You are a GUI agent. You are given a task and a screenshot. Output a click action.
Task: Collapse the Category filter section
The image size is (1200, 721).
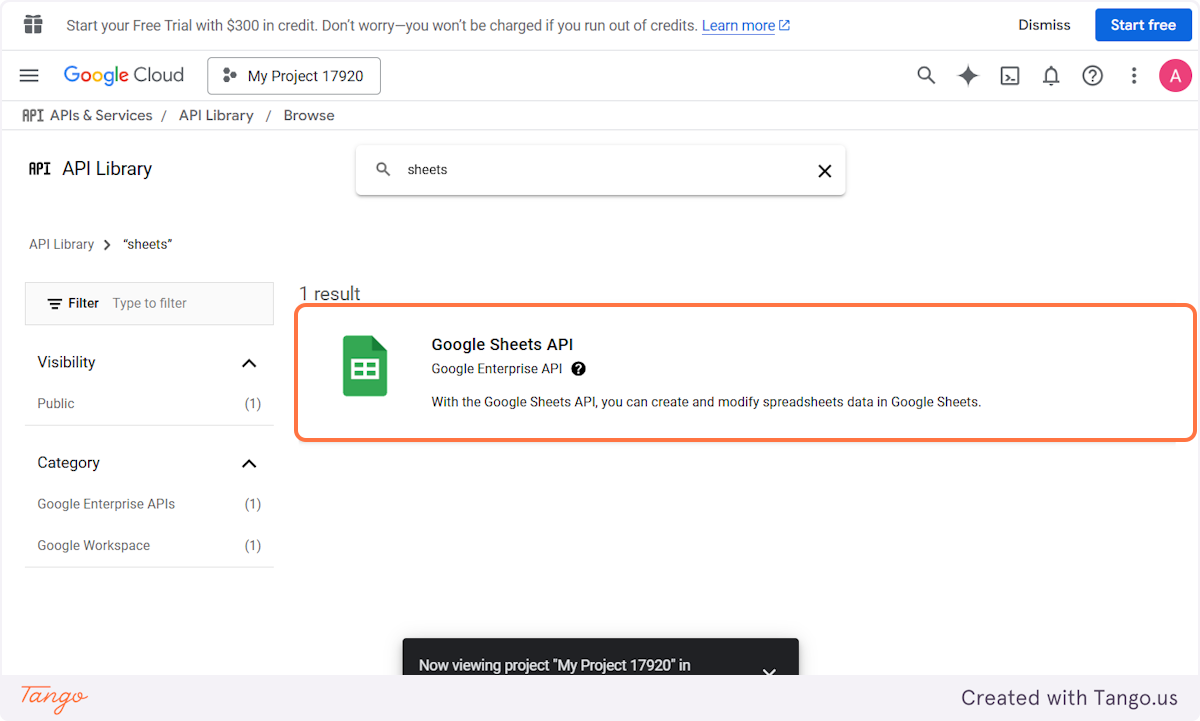[x=249, y=463]
